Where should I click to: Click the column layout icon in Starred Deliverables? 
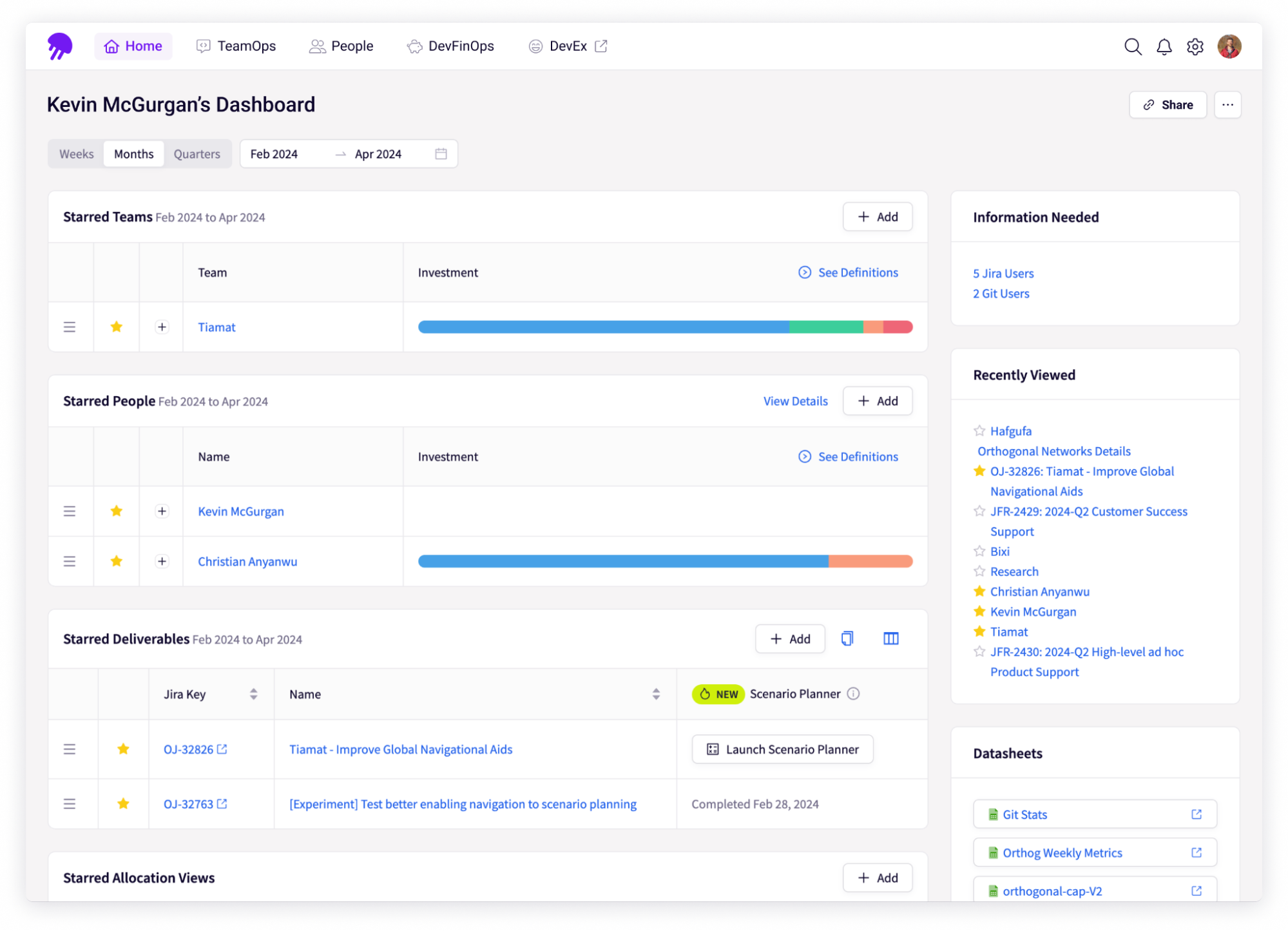tap(891, 638)
